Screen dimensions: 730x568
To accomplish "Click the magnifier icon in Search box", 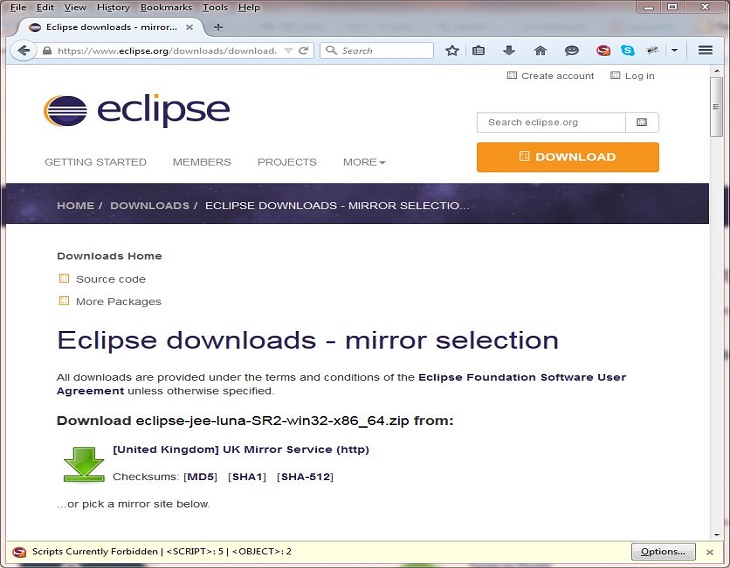I will [x=331, y=50].
